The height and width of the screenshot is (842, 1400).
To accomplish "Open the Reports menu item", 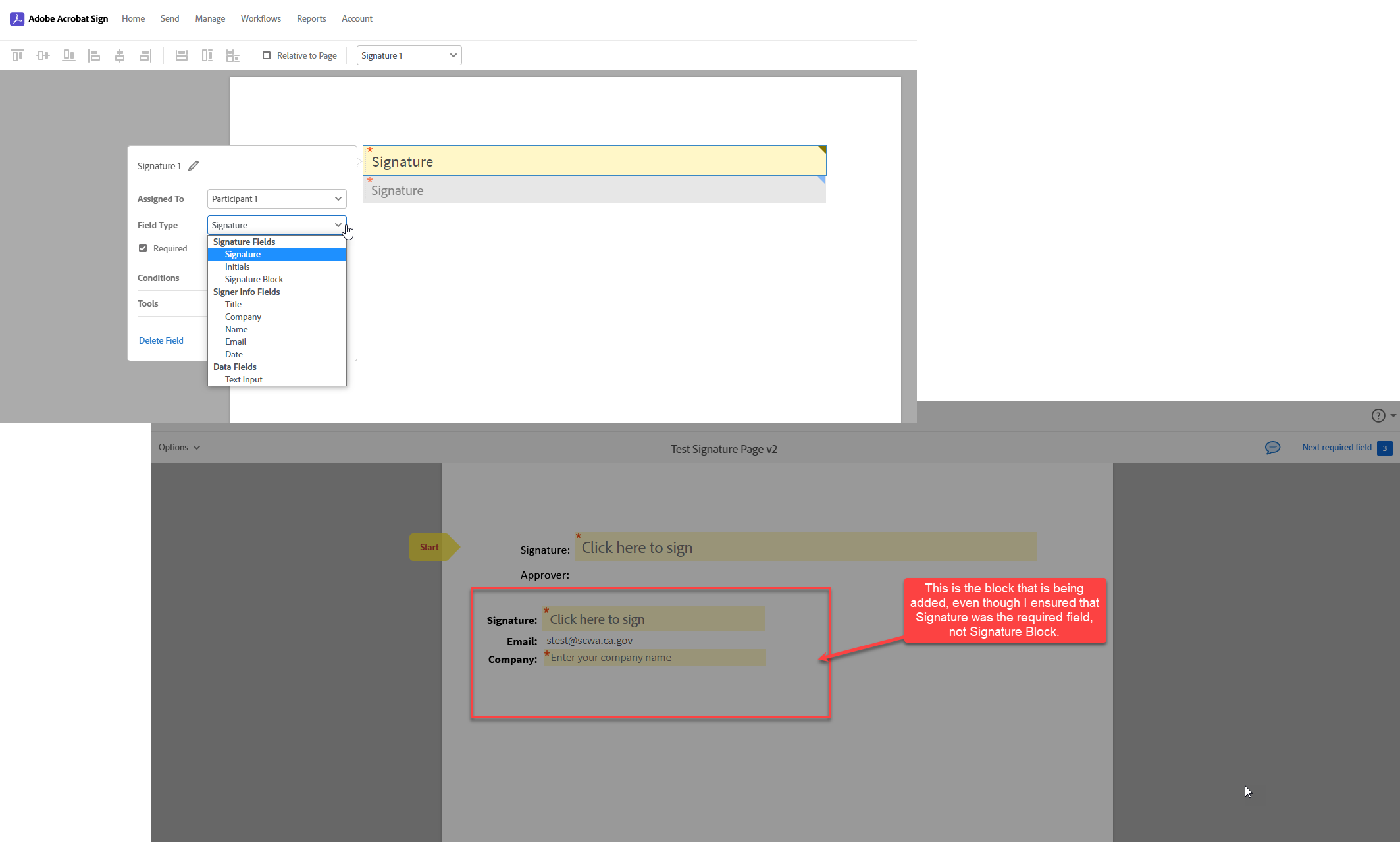I will pyautogui.click(x=311, y=18).
